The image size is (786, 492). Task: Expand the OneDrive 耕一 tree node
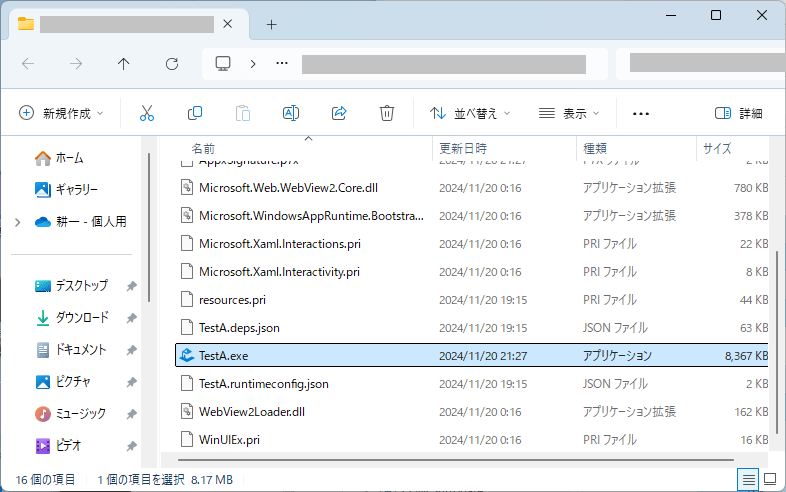tap(18, 222)
